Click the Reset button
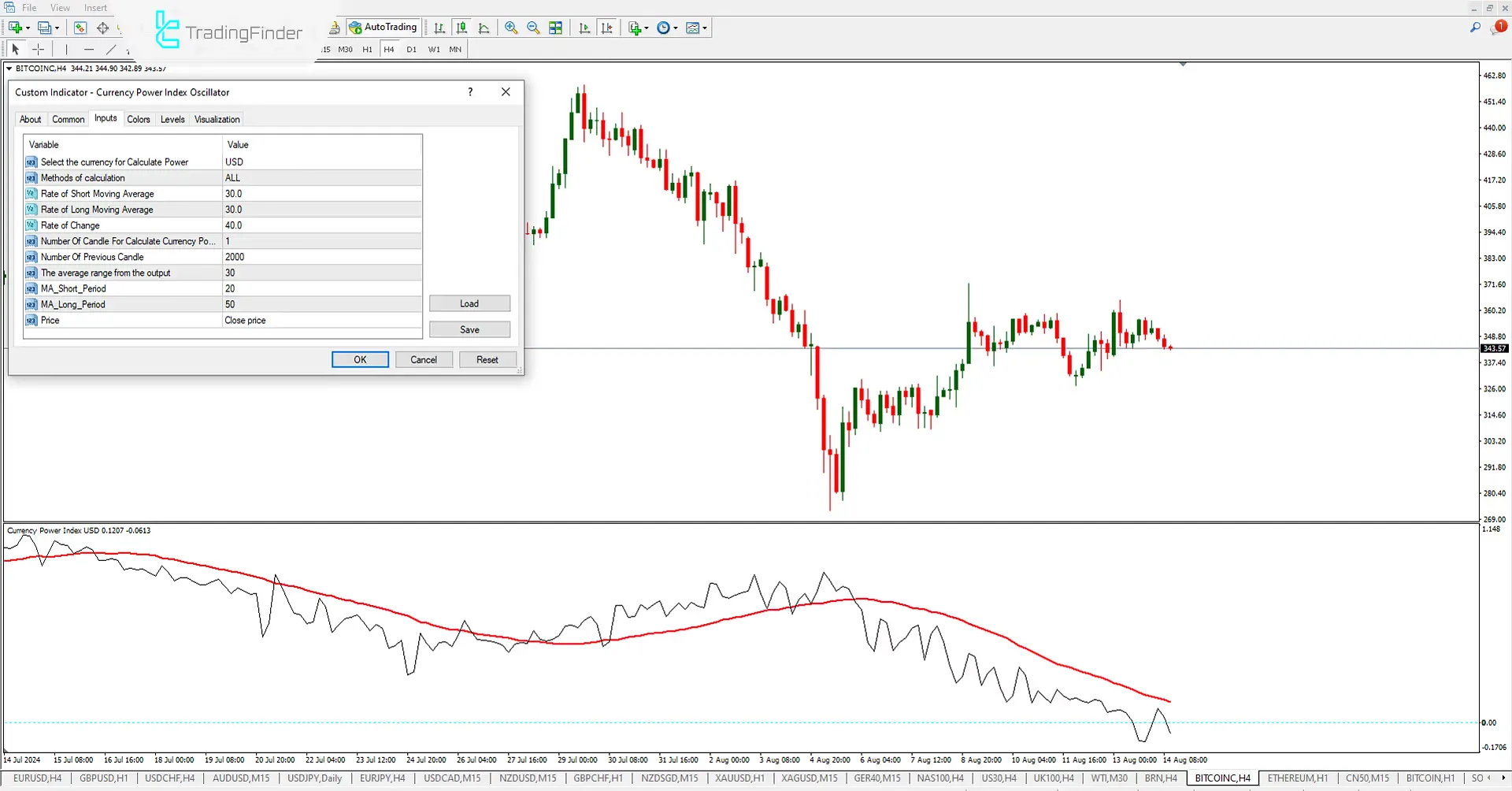 coord(487,360)
